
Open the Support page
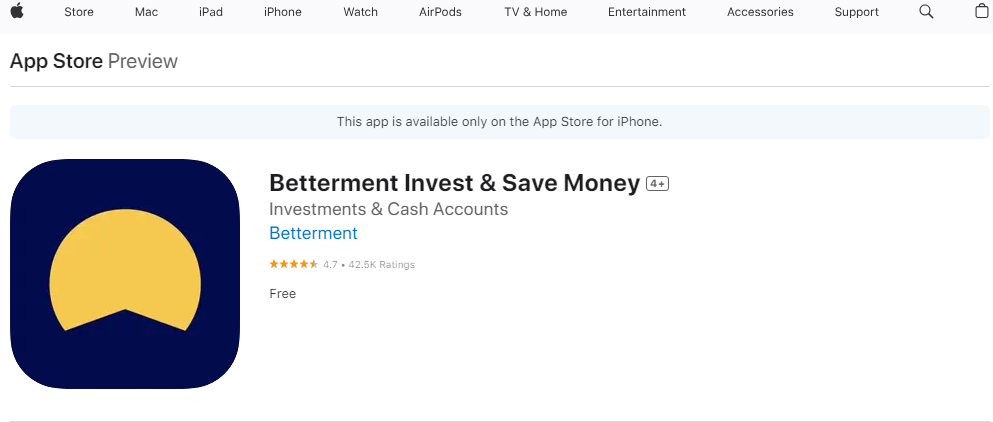click(x=856, y=12)
